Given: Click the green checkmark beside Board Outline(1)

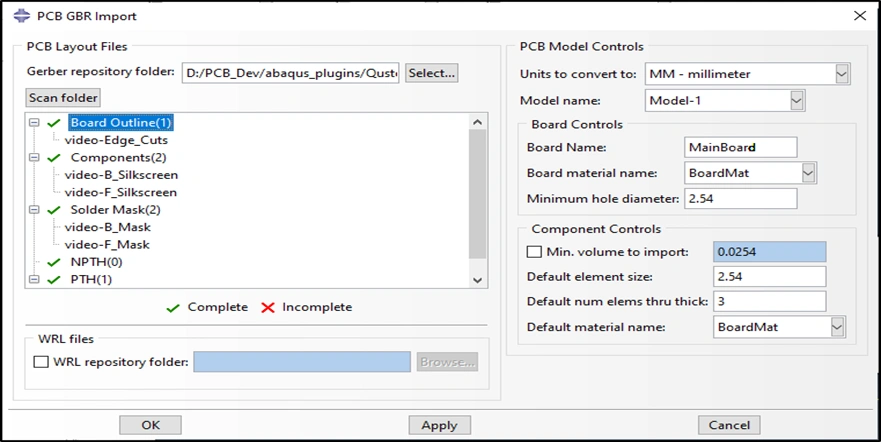Looking at the screenshot, I should [54, 122].
